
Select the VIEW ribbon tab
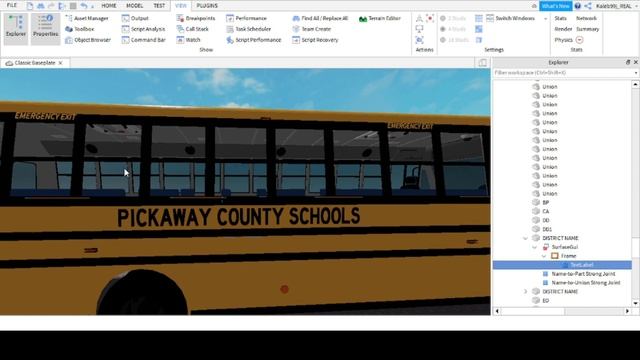(181, 6)
